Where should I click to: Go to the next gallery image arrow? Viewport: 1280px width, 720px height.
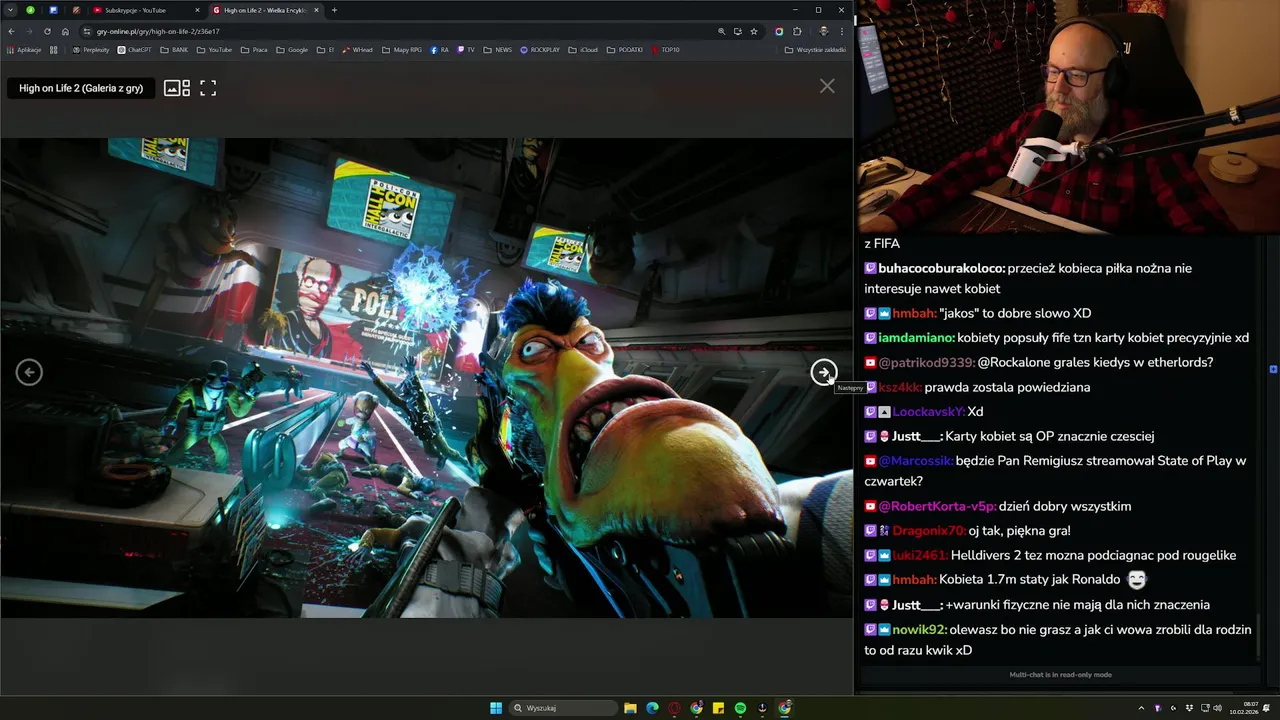tap(823, 372)
